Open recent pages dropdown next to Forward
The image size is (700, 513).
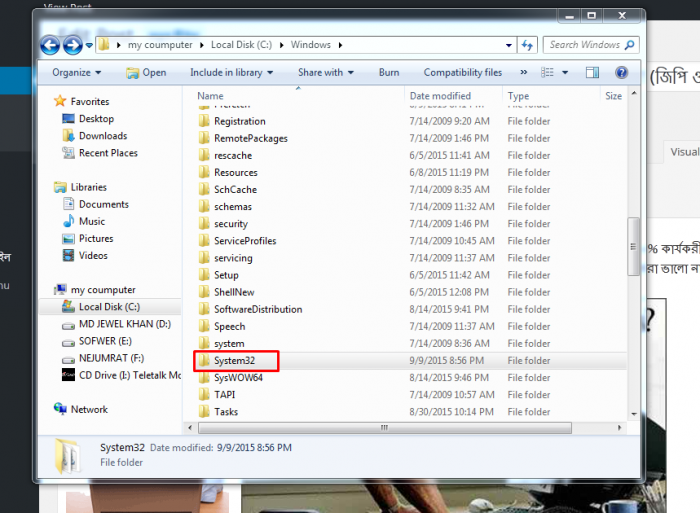(x=89, y=45)
